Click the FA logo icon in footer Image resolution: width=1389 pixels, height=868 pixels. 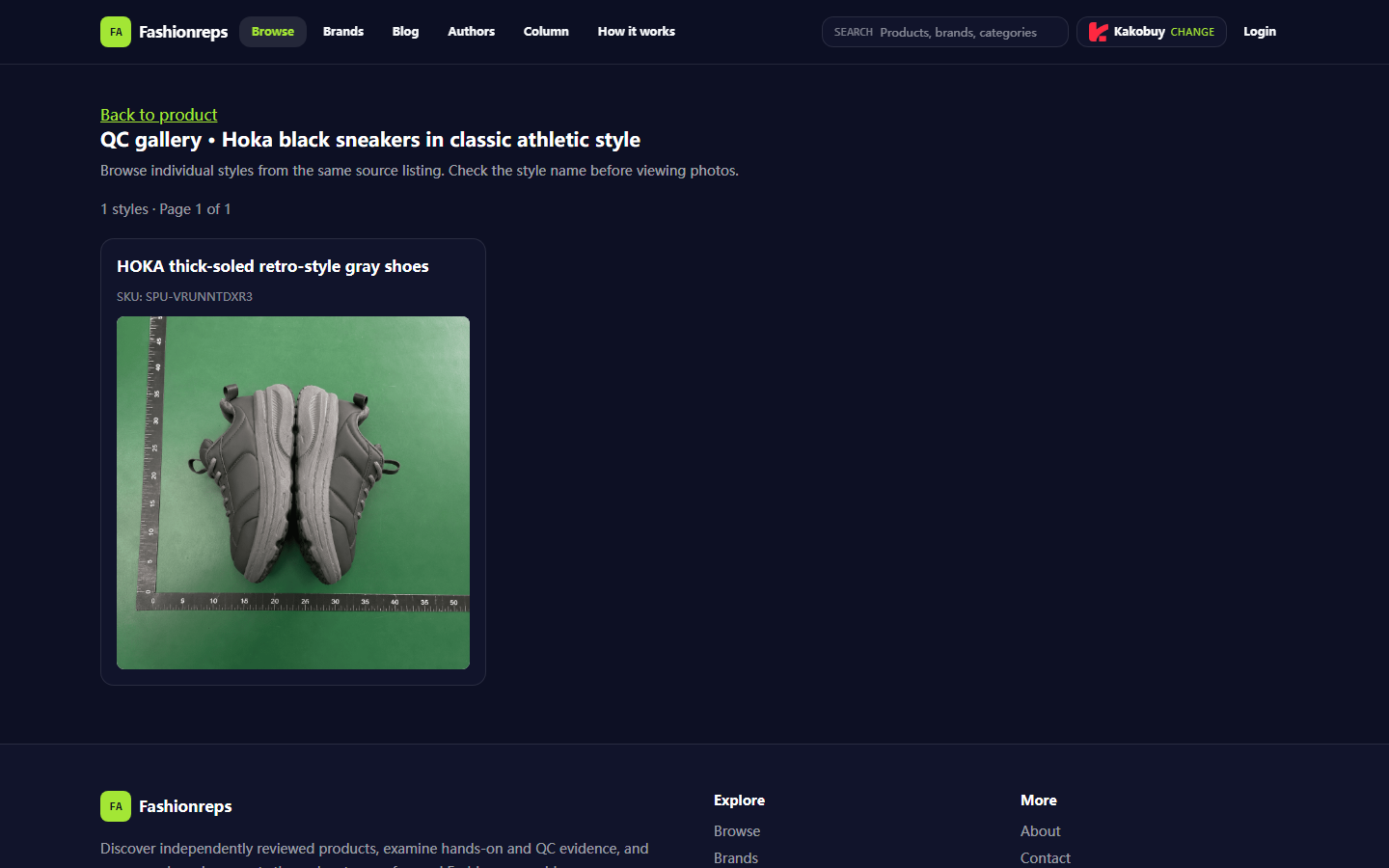point(116,806)
